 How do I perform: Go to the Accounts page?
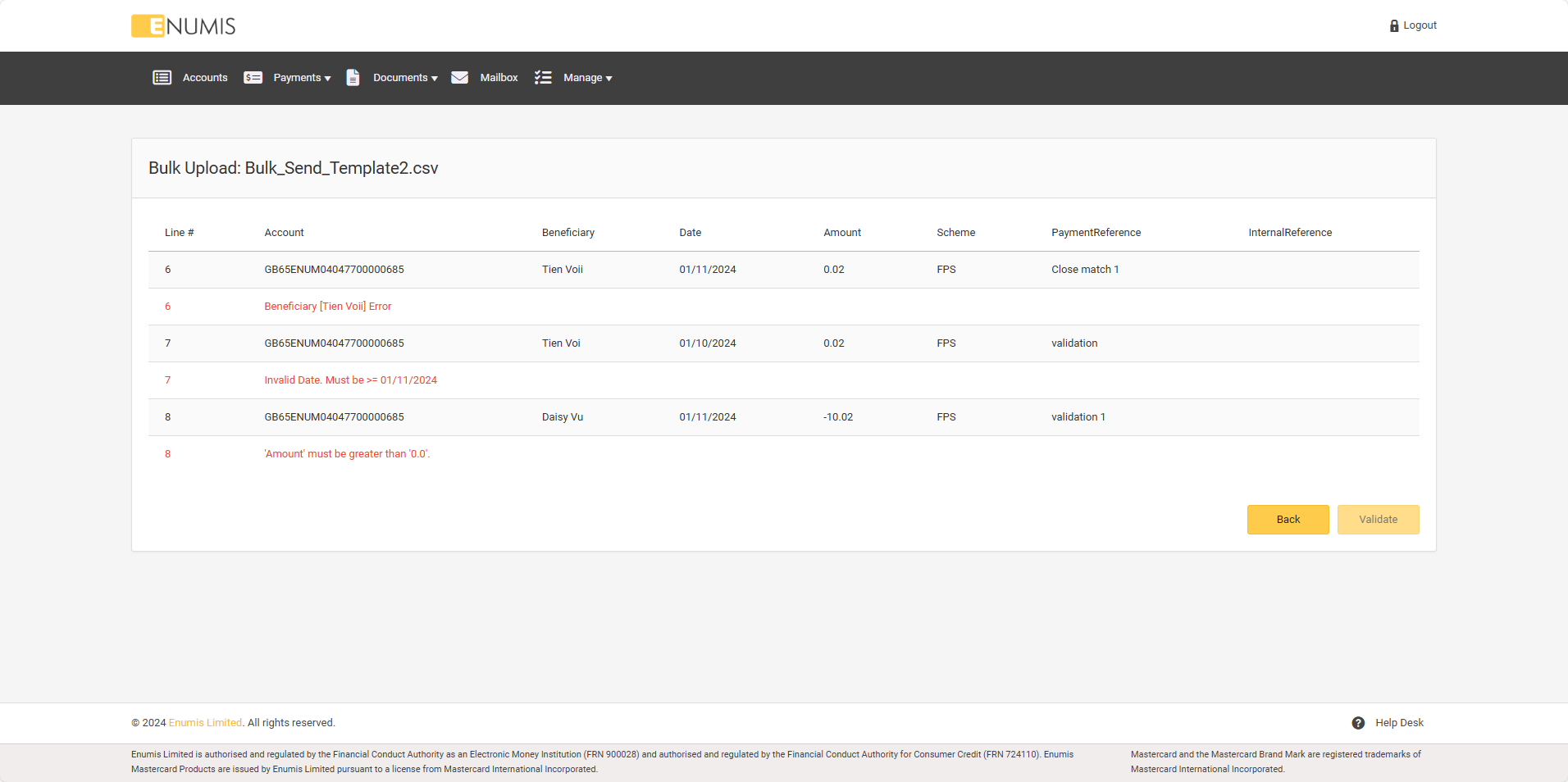click(x=205, y=78)
